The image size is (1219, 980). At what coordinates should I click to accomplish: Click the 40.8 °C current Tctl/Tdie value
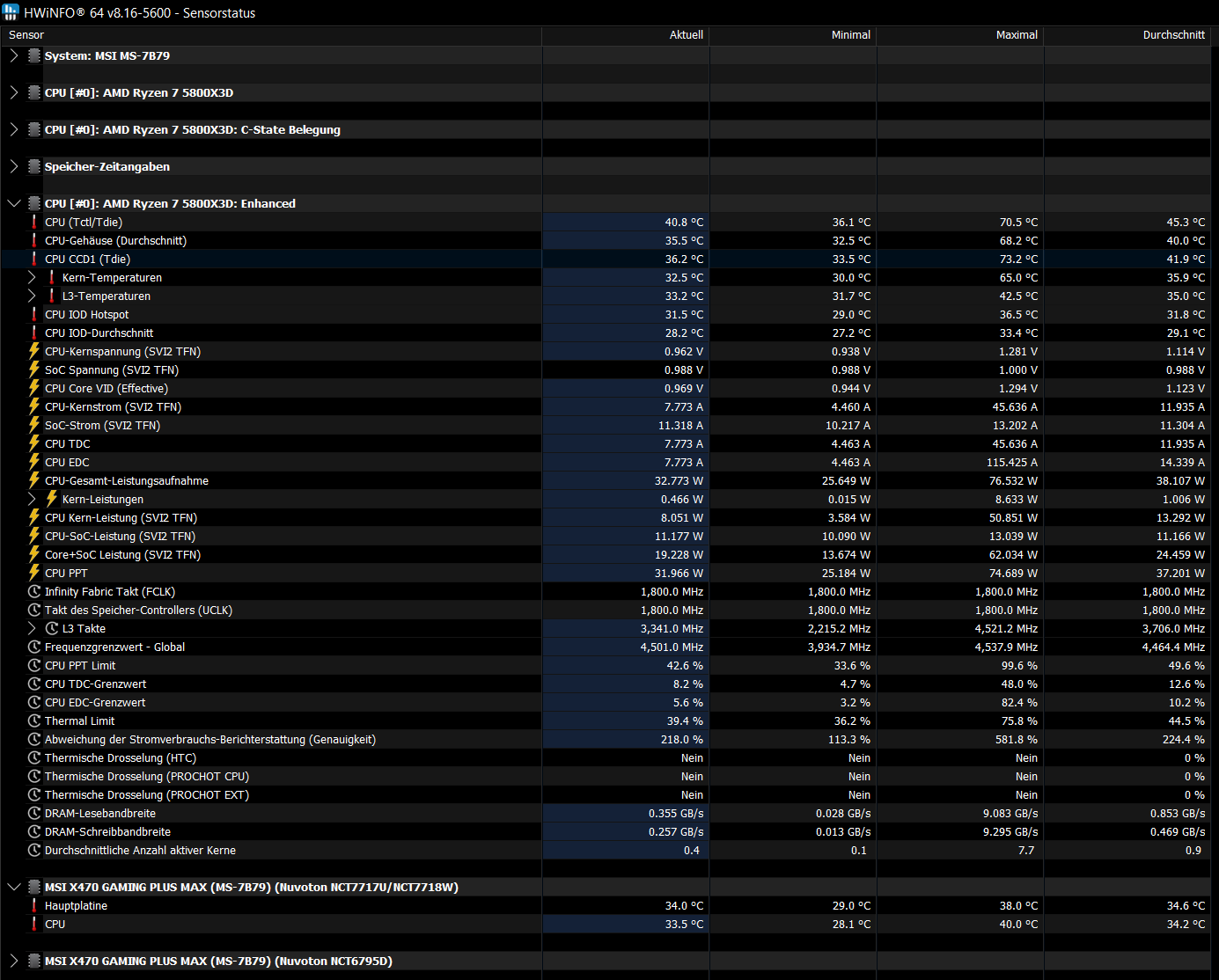684,222
